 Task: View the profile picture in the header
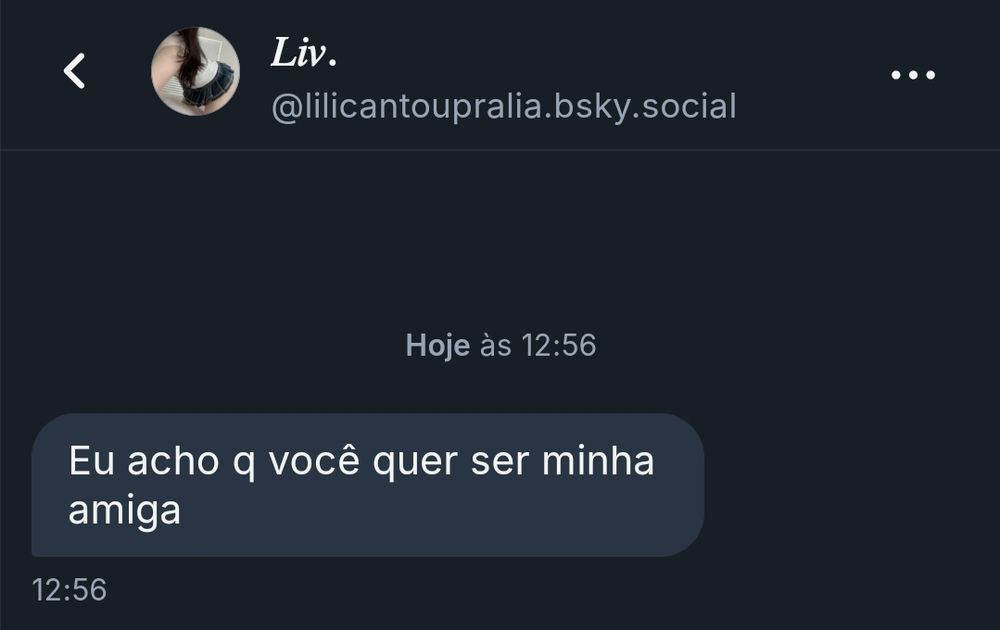pyautogui.click(x=195, y=71)
